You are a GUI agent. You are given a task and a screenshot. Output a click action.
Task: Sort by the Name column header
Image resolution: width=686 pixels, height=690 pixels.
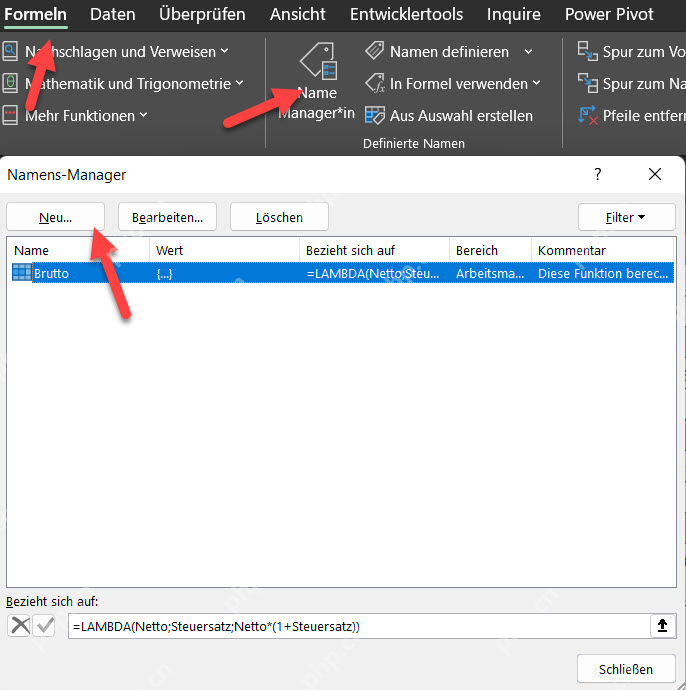78,250
